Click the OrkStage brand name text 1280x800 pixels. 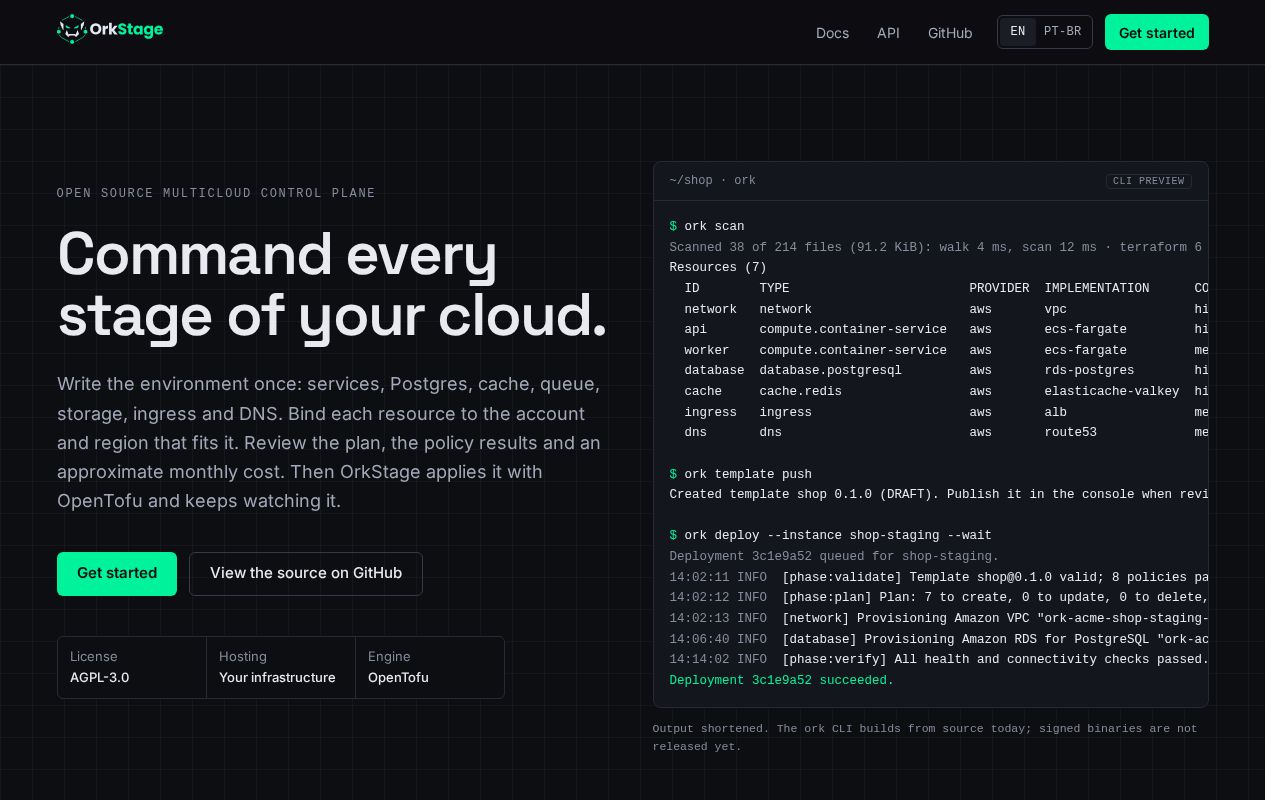[x=127, y=29]
